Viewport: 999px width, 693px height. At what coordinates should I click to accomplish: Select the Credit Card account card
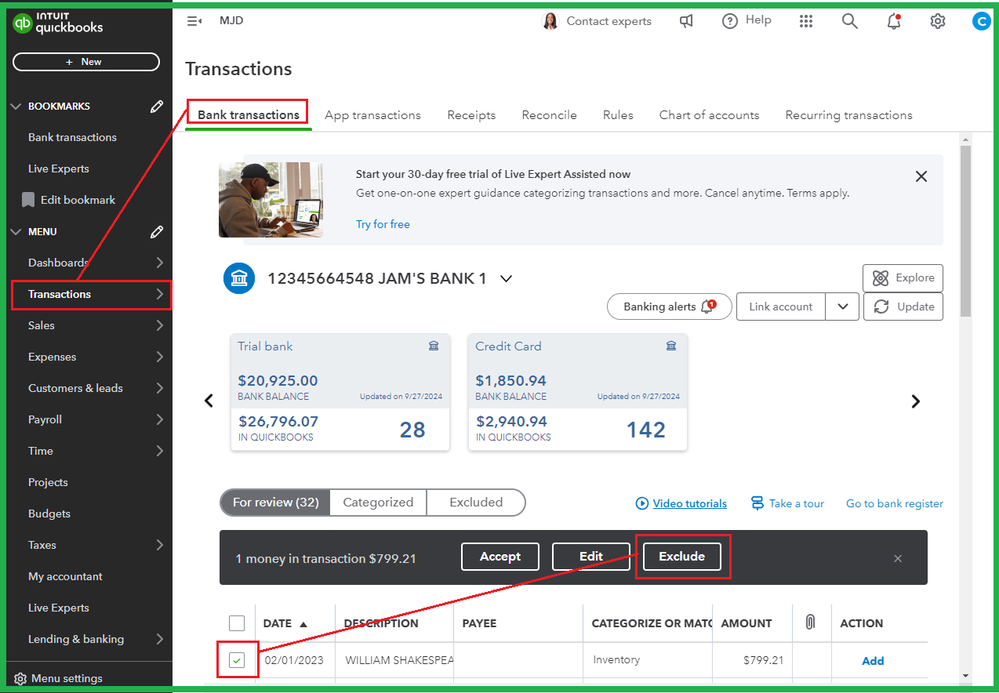[578, 392]
